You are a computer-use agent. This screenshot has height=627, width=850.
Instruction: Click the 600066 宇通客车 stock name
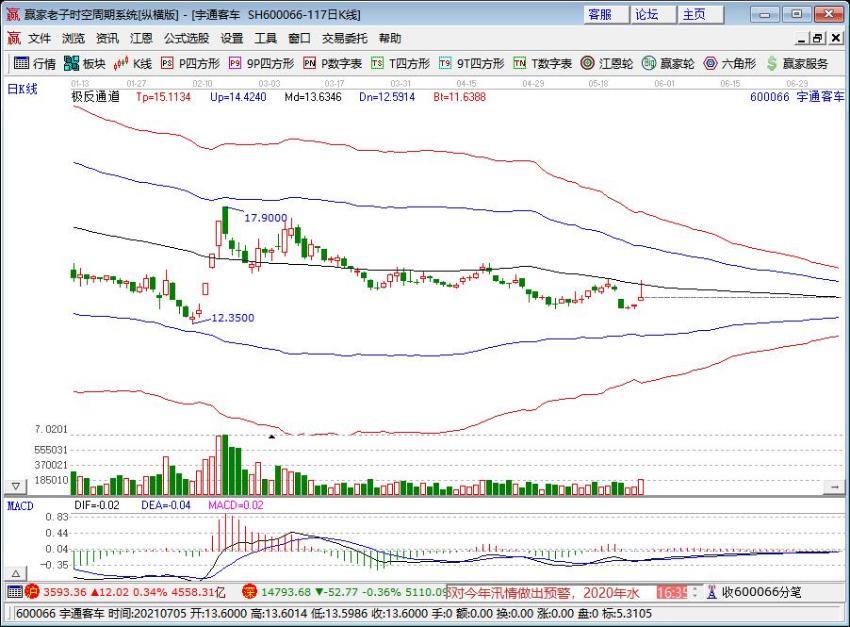pyautogui.click(x=797, y=97)
